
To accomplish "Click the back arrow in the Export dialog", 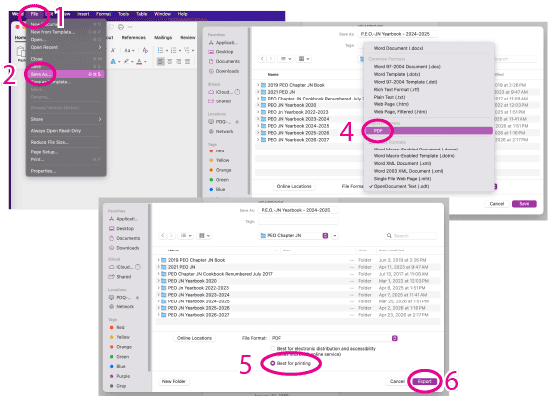I will (x=163, y=235).
